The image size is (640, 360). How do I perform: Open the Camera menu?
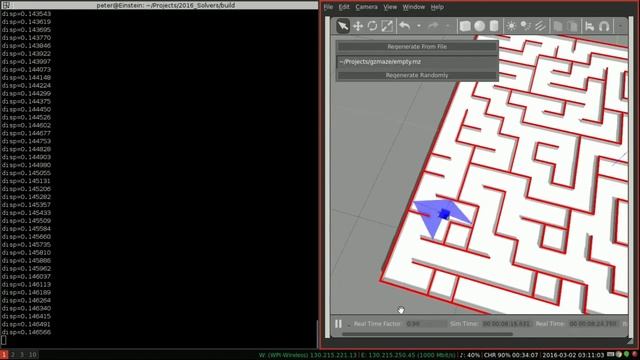click(366, 7)
